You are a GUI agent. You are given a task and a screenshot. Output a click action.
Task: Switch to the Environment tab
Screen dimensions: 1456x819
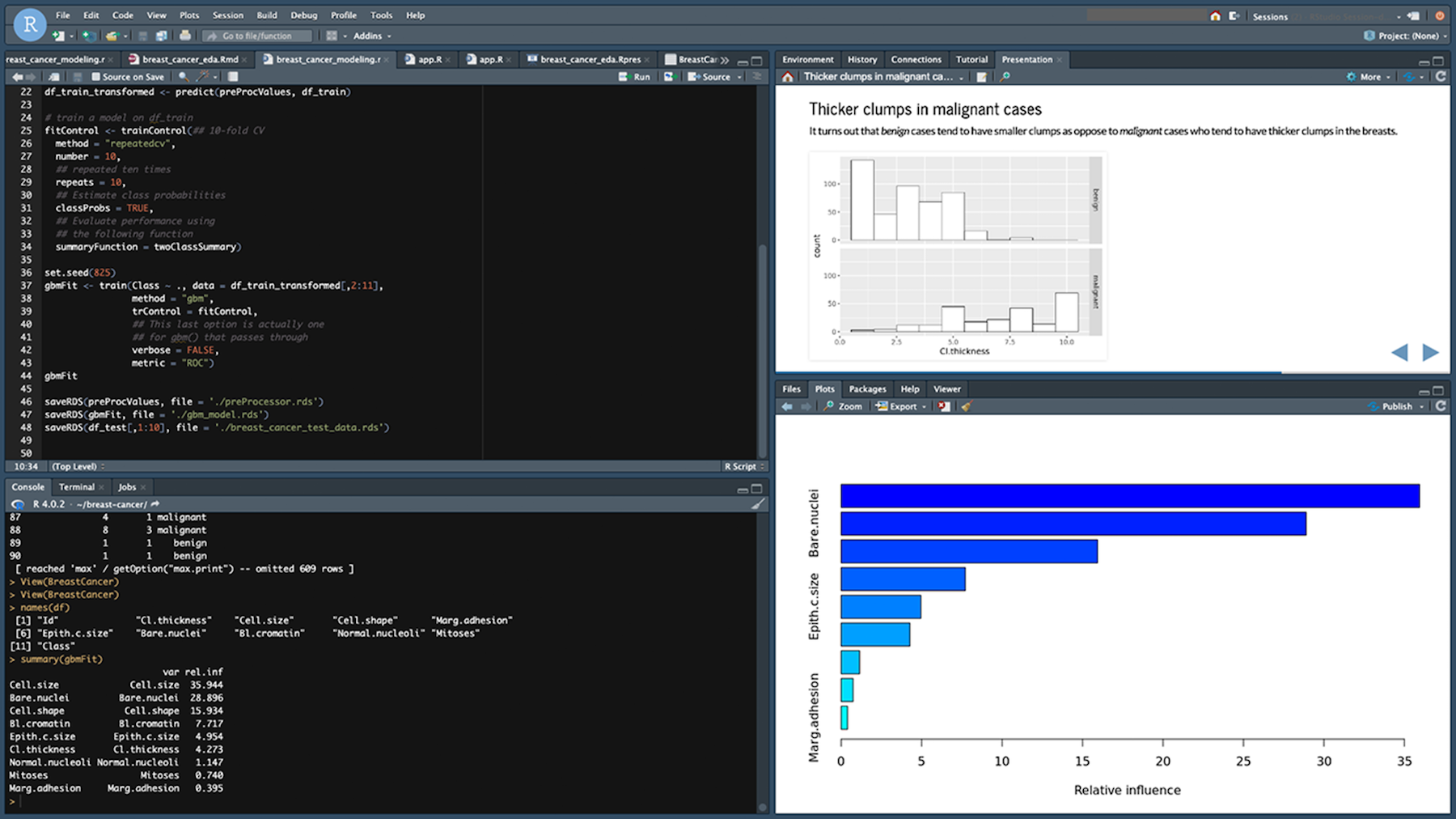[807, 59]
